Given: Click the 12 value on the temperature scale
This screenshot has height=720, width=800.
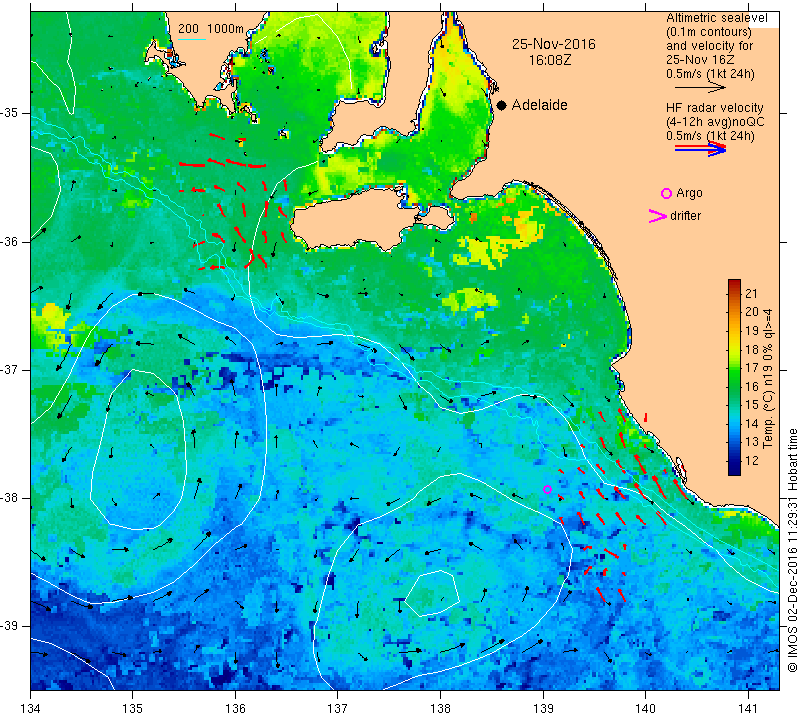Looking at the screenshot, I should pyautogui.click(x=752, y=461).
